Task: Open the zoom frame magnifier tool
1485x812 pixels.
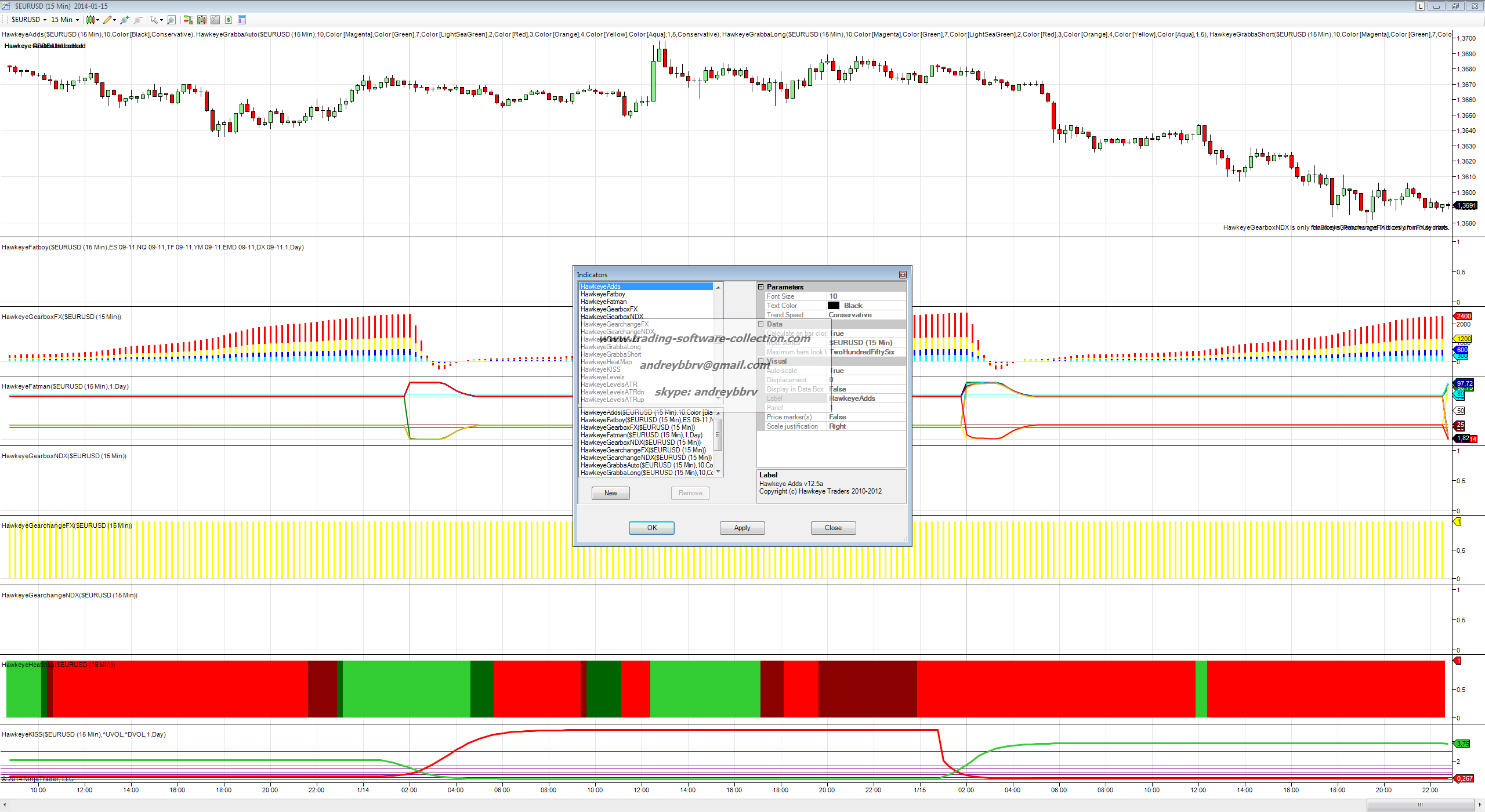Action: click(171, 20)
